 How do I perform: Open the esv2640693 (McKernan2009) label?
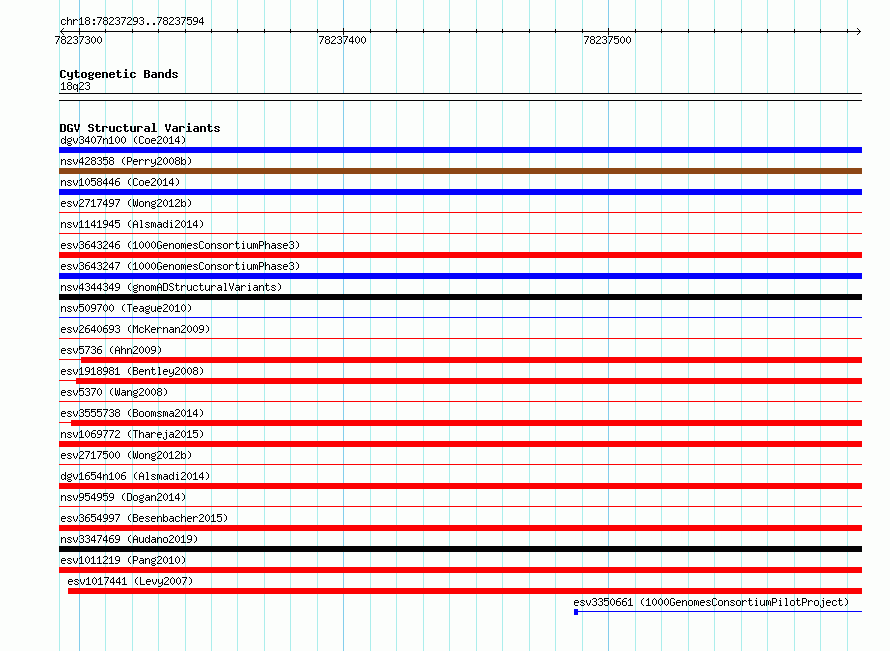click(135, 329)
